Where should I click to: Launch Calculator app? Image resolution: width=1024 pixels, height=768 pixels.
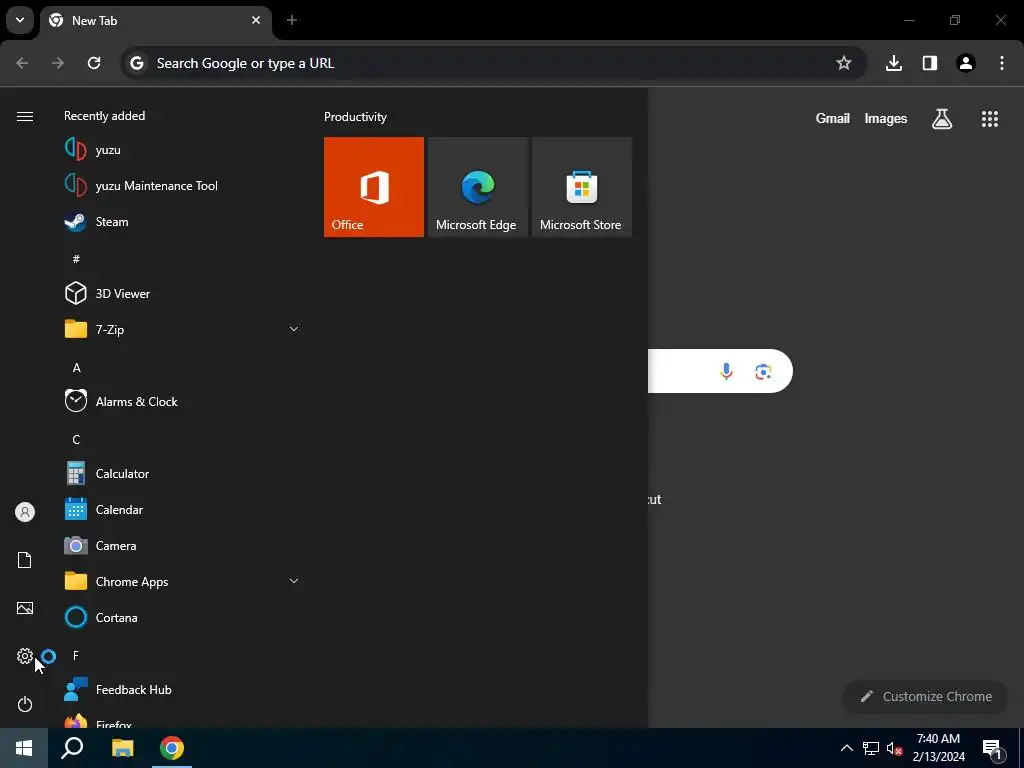click(182, 473)
